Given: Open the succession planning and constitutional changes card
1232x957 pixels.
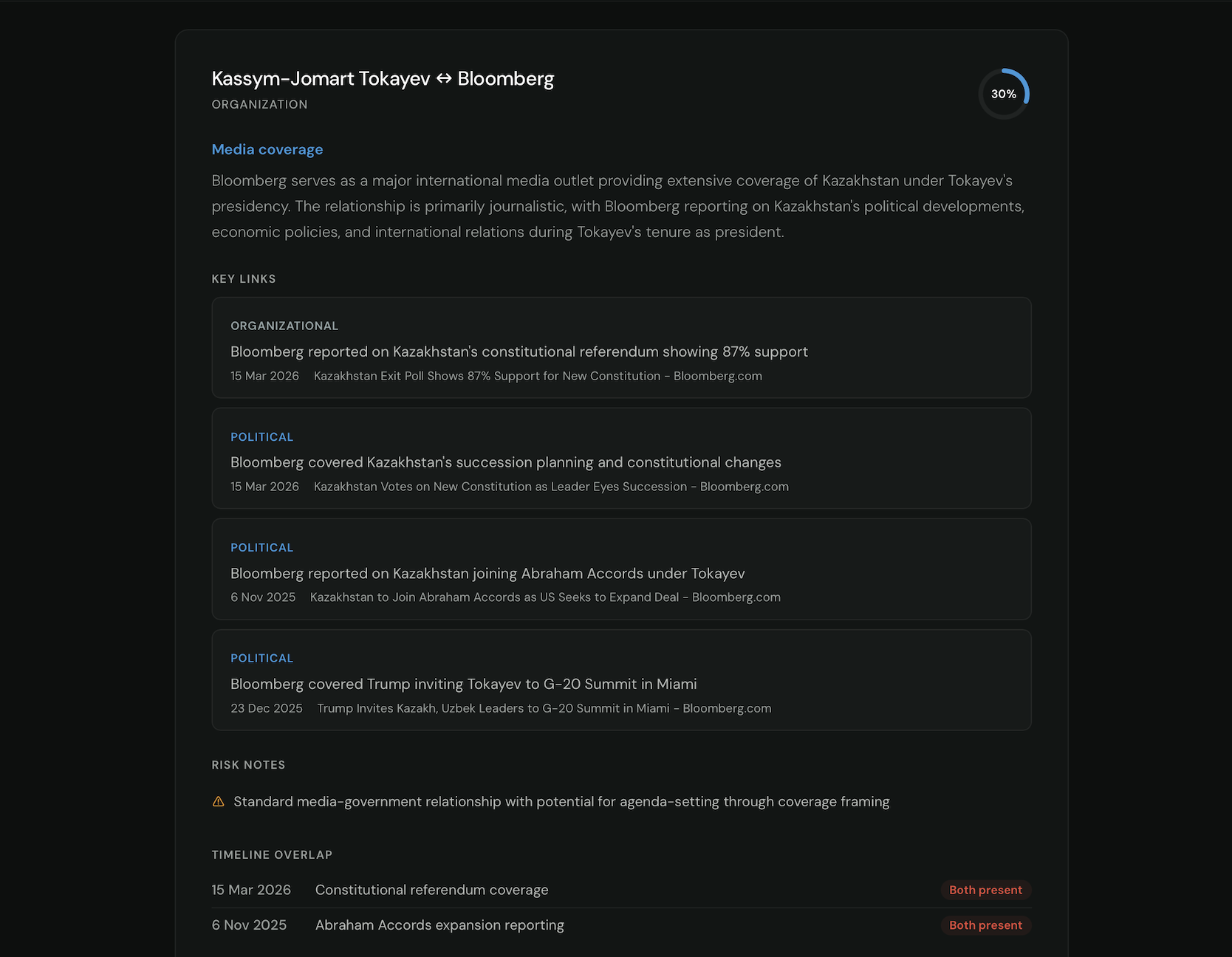Looking at the screenshot, I should pos(622,459).
